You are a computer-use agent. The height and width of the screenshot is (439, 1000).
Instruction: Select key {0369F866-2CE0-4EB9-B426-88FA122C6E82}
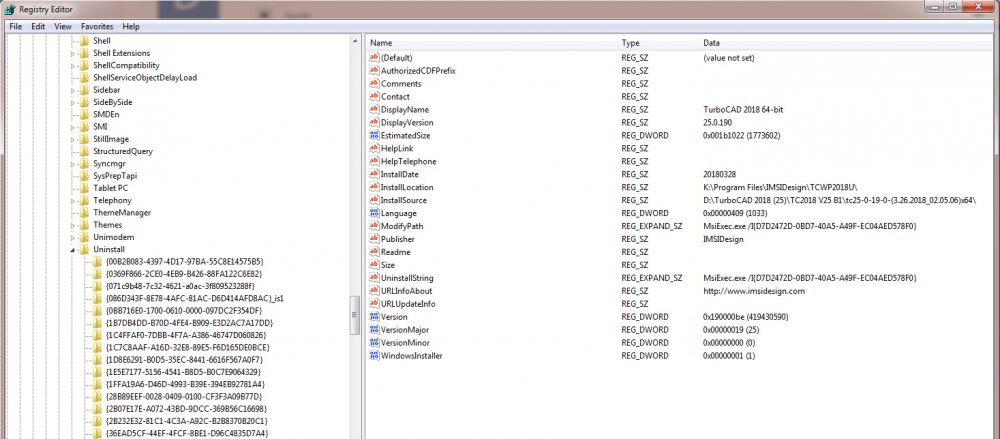pos(184,274)
